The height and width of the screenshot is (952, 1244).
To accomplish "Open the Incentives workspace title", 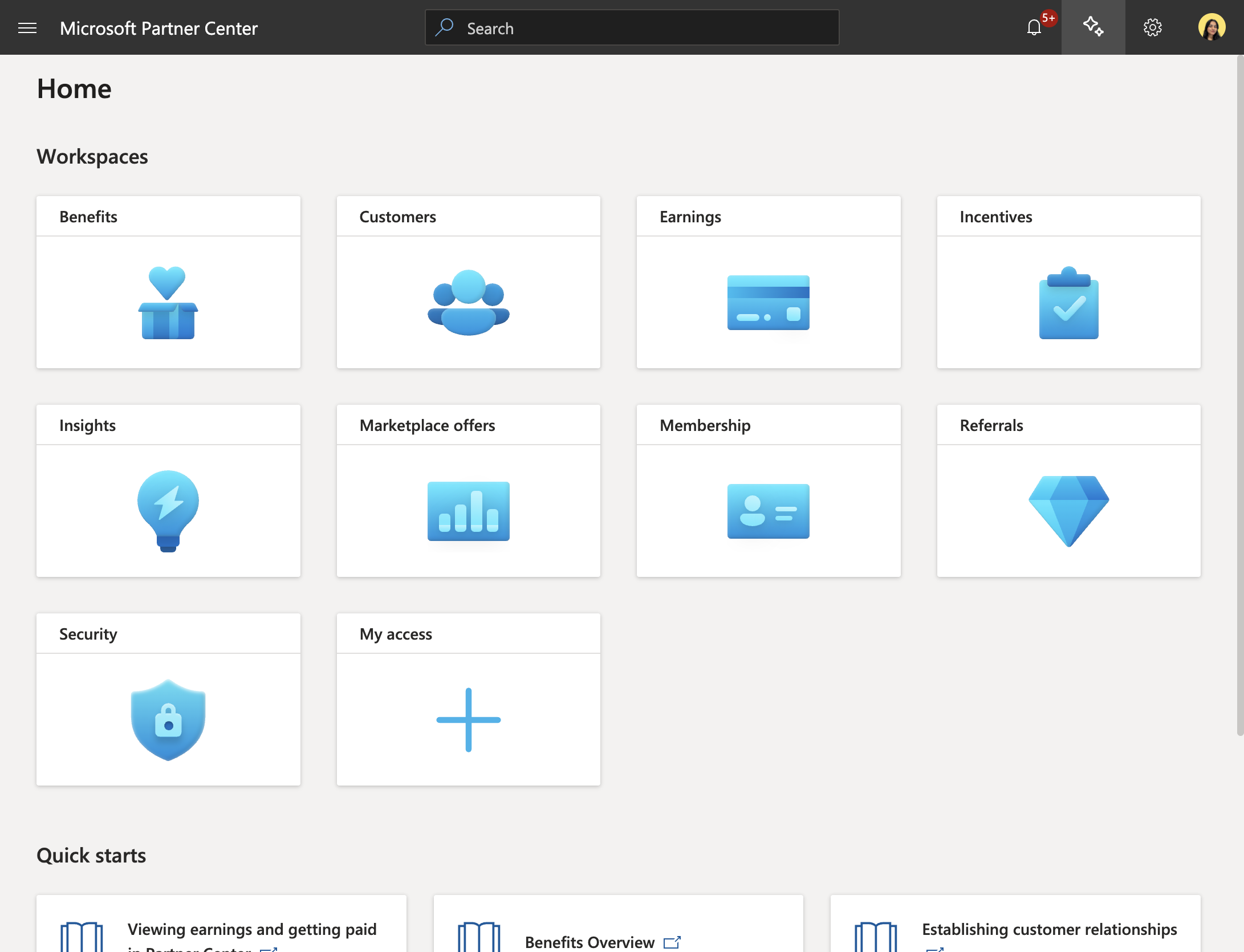I will tap(996, 217).
